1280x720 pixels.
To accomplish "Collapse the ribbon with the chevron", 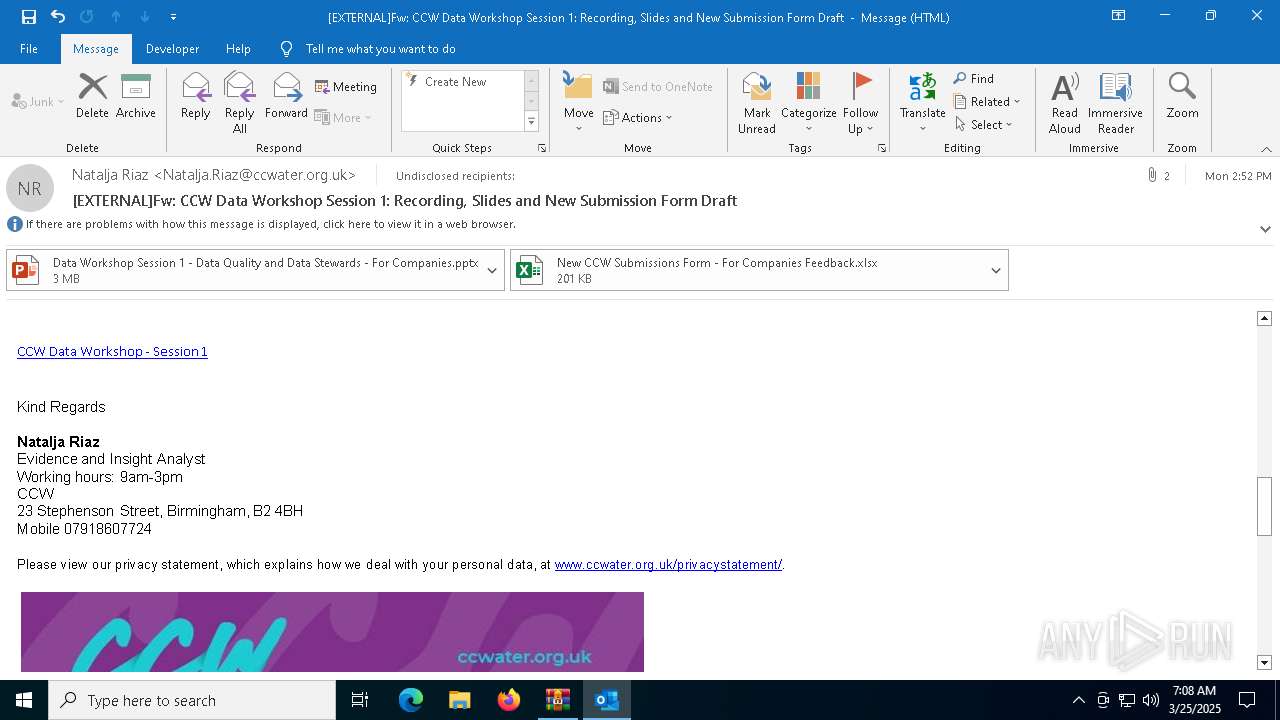I will pyautogui.click(x=1266, y=149).
